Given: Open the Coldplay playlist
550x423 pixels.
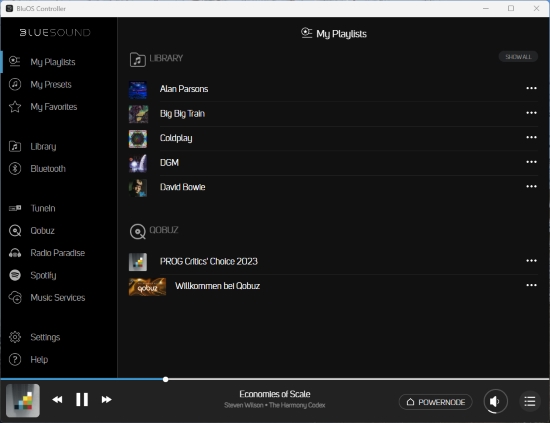Looking at the screenshot, I should [176, 138].
